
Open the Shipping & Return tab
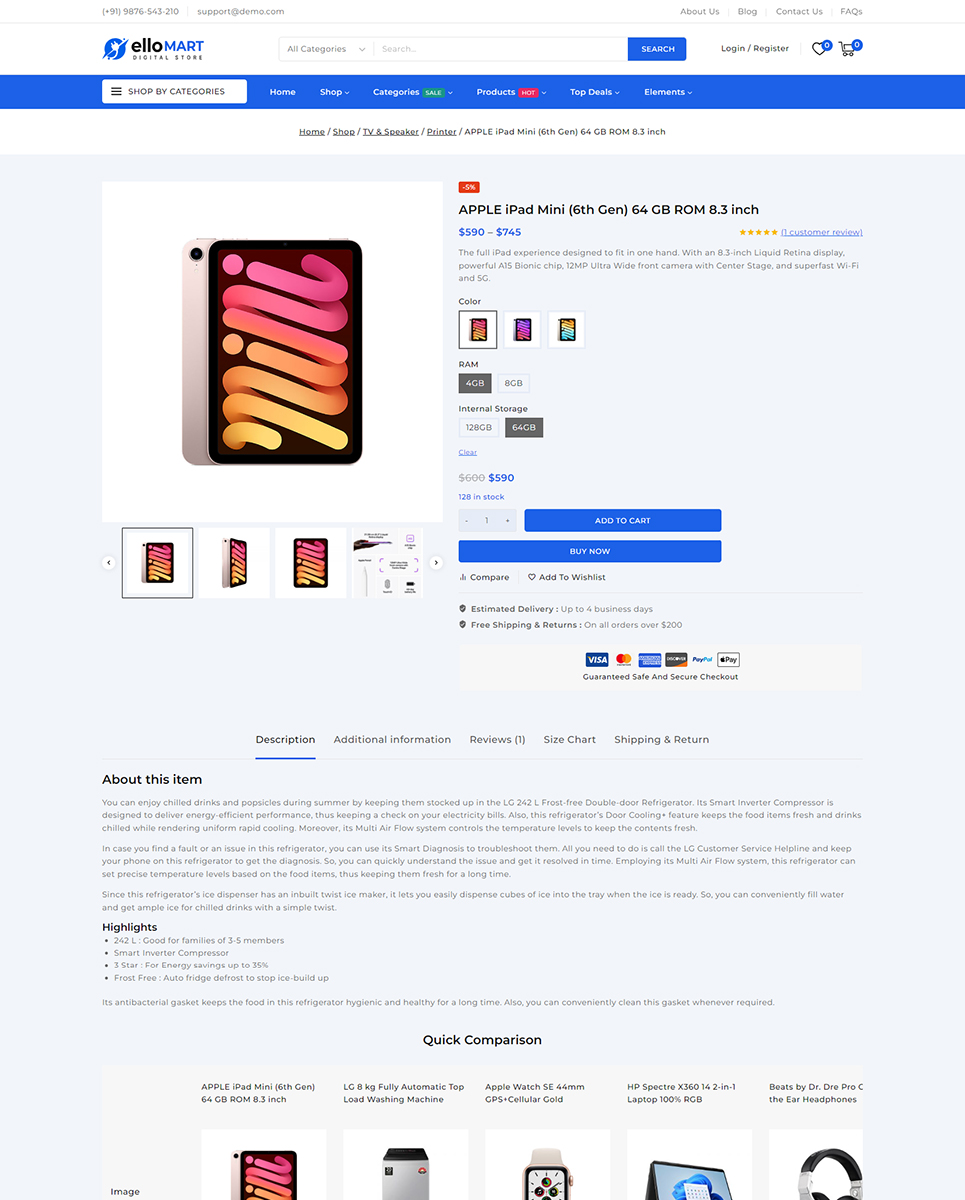tap(661, 739)
